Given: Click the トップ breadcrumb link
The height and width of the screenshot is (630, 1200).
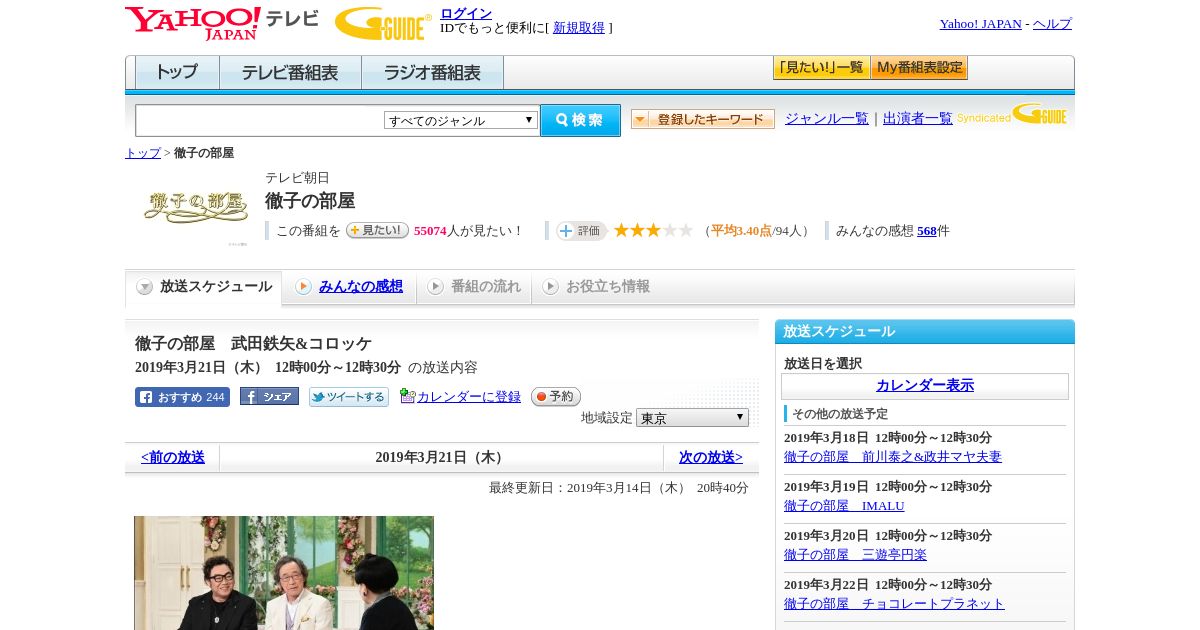Looking at the screenshot, I should click(143, 153).
